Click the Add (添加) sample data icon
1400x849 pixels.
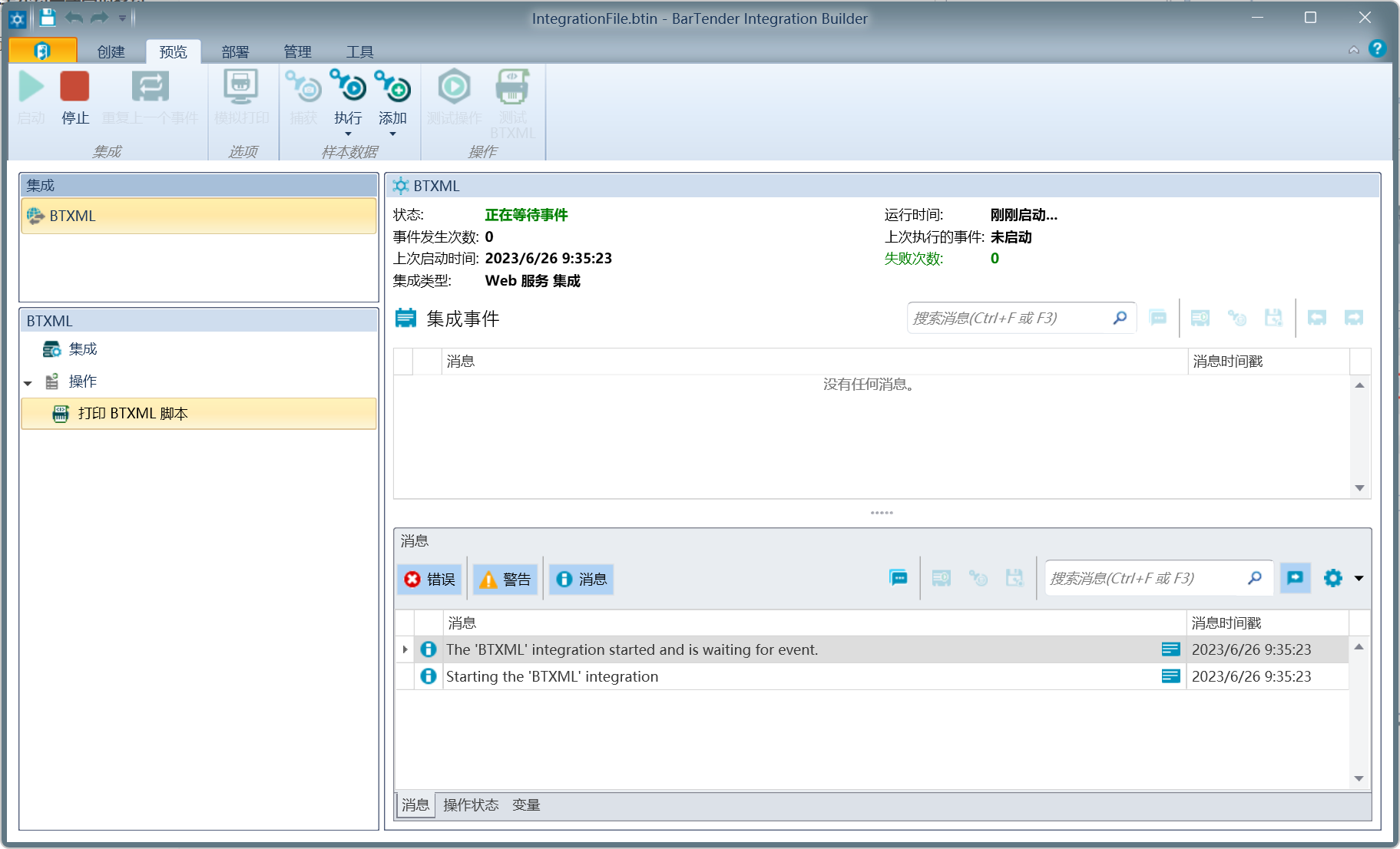pyautogui.click(x=392, y=88)
